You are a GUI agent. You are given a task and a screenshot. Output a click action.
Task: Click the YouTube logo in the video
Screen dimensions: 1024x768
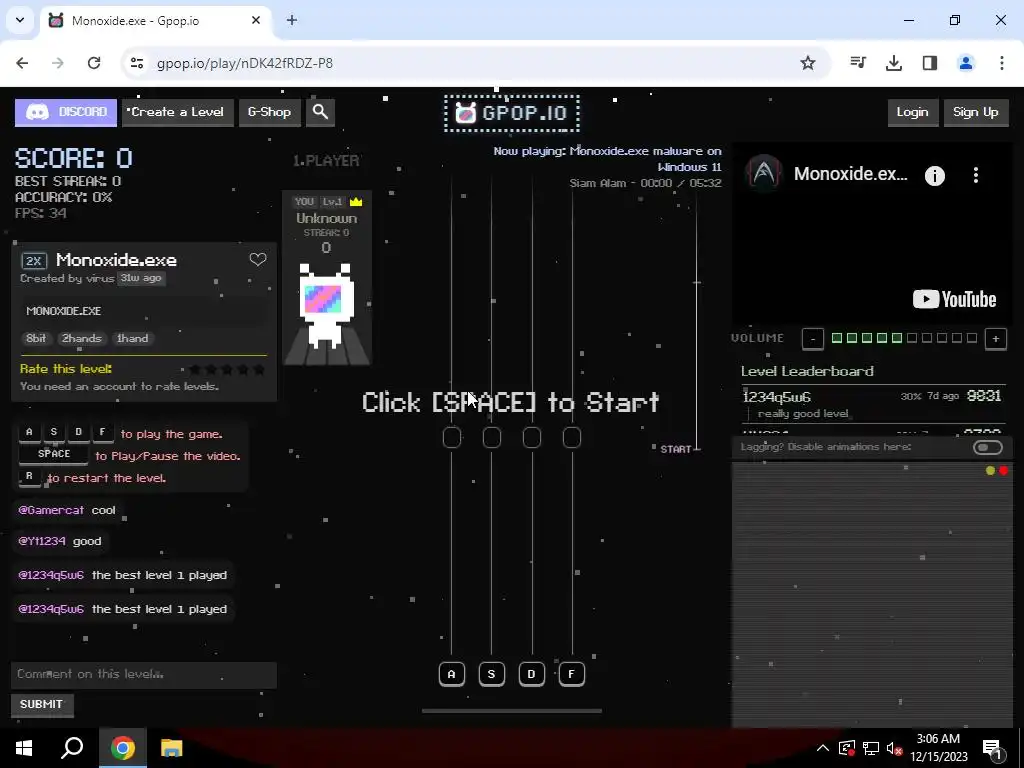point(954,299)
